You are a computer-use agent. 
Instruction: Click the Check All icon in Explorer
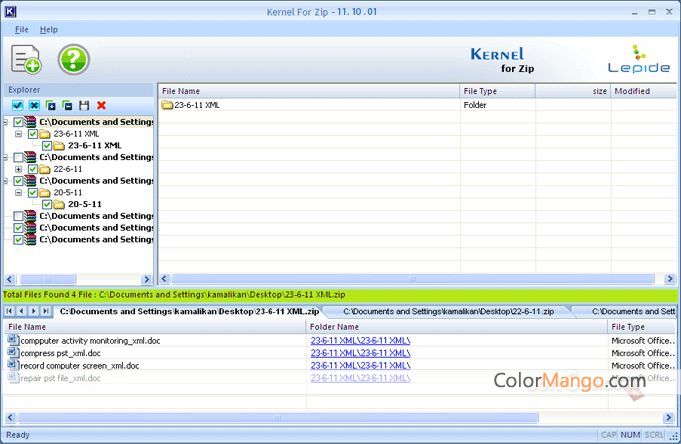17,105
